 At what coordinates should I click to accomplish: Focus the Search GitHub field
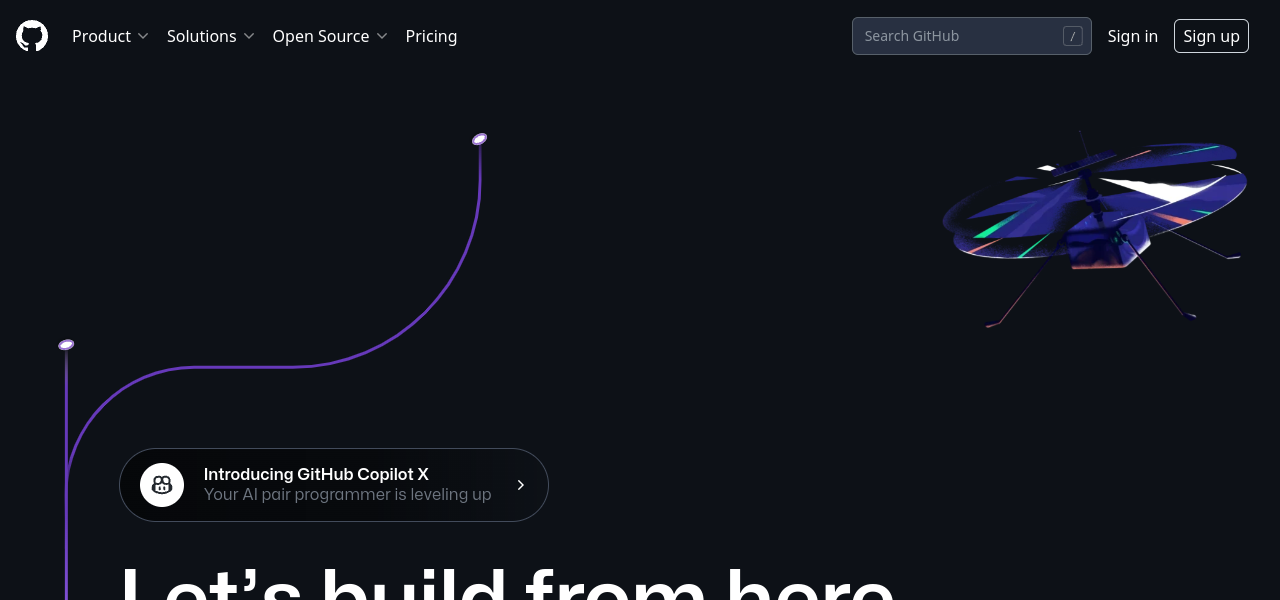(955, 36)
